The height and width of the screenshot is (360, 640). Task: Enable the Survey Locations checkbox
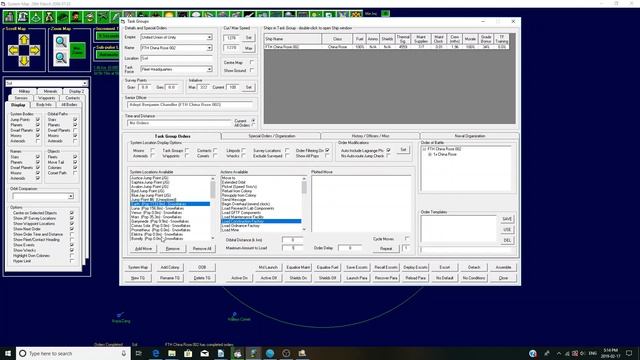[287, 151]
